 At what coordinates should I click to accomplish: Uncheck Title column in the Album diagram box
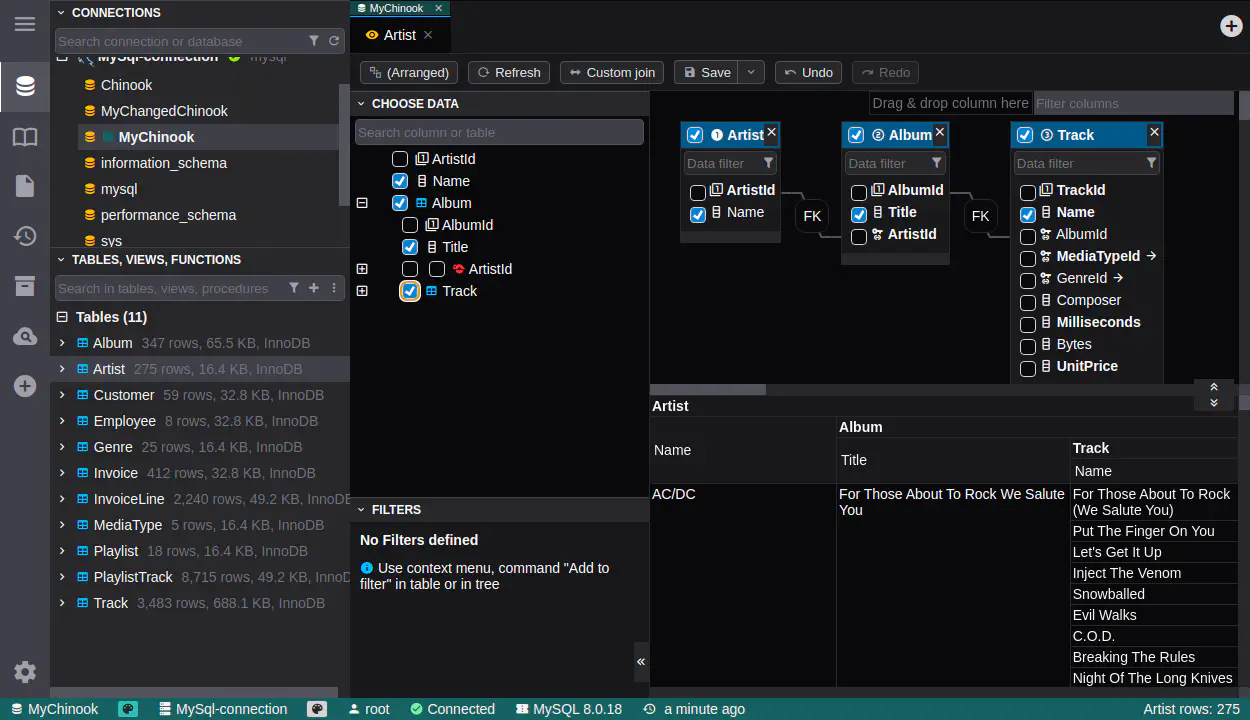click(859, 214)
